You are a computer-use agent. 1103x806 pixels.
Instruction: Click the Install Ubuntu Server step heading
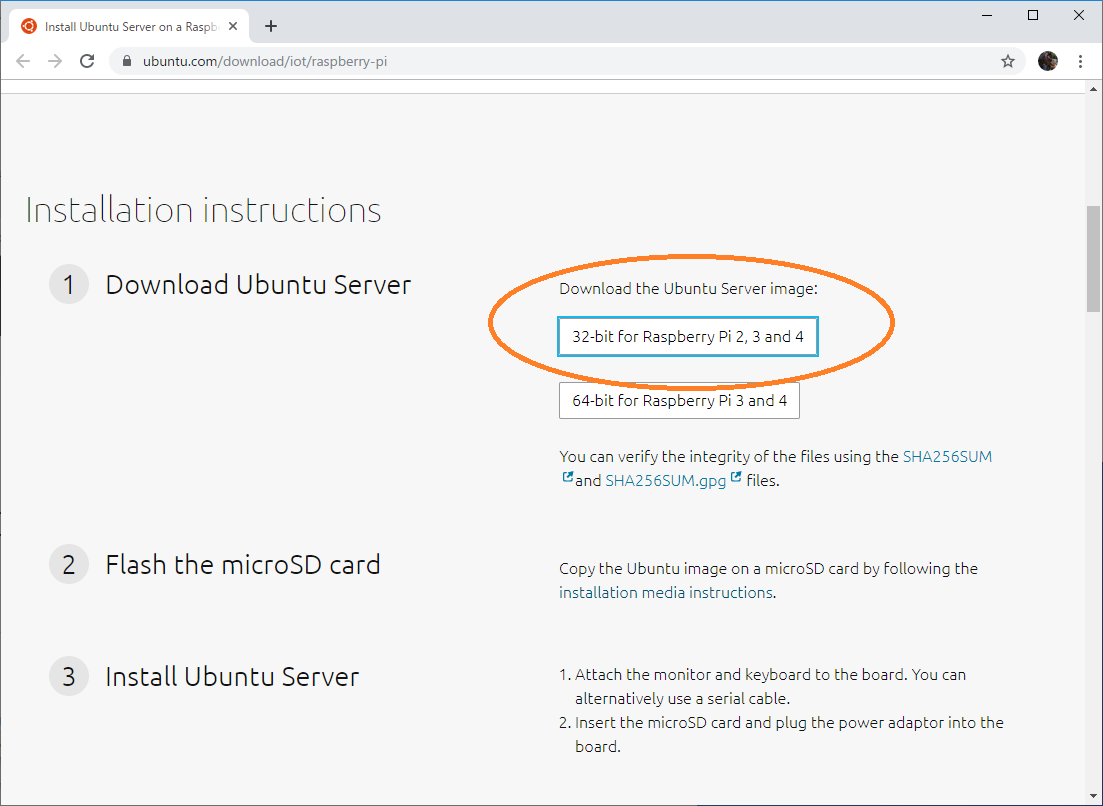pos(232,677)
